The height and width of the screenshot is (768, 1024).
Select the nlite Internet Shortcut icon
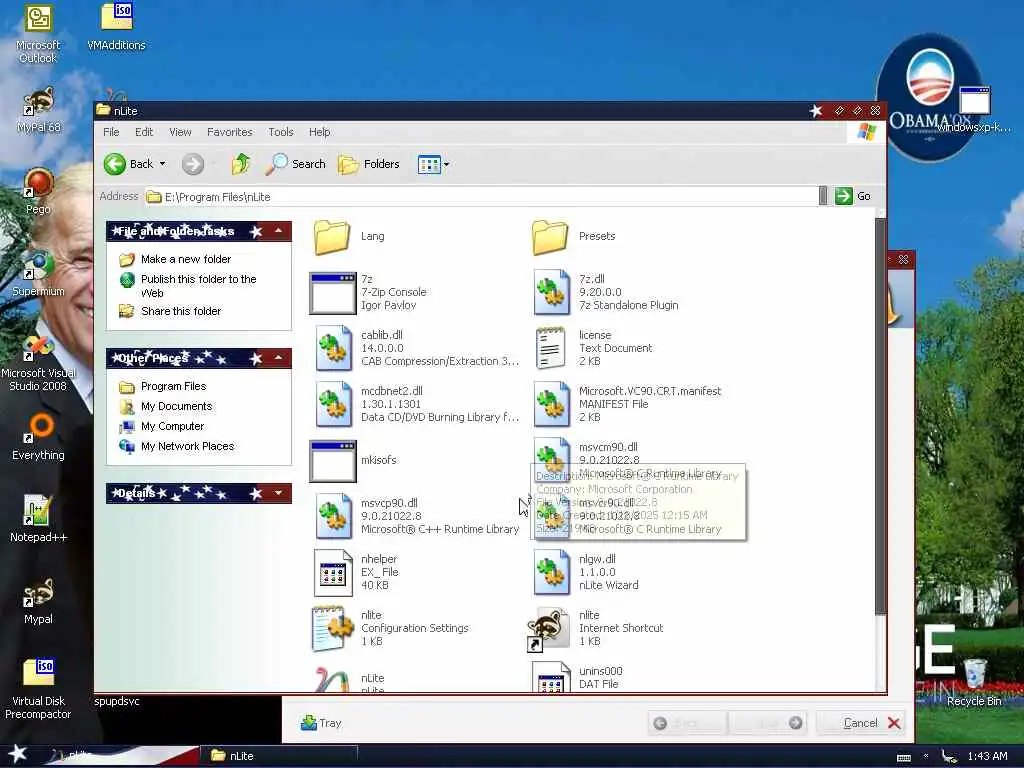549,628
